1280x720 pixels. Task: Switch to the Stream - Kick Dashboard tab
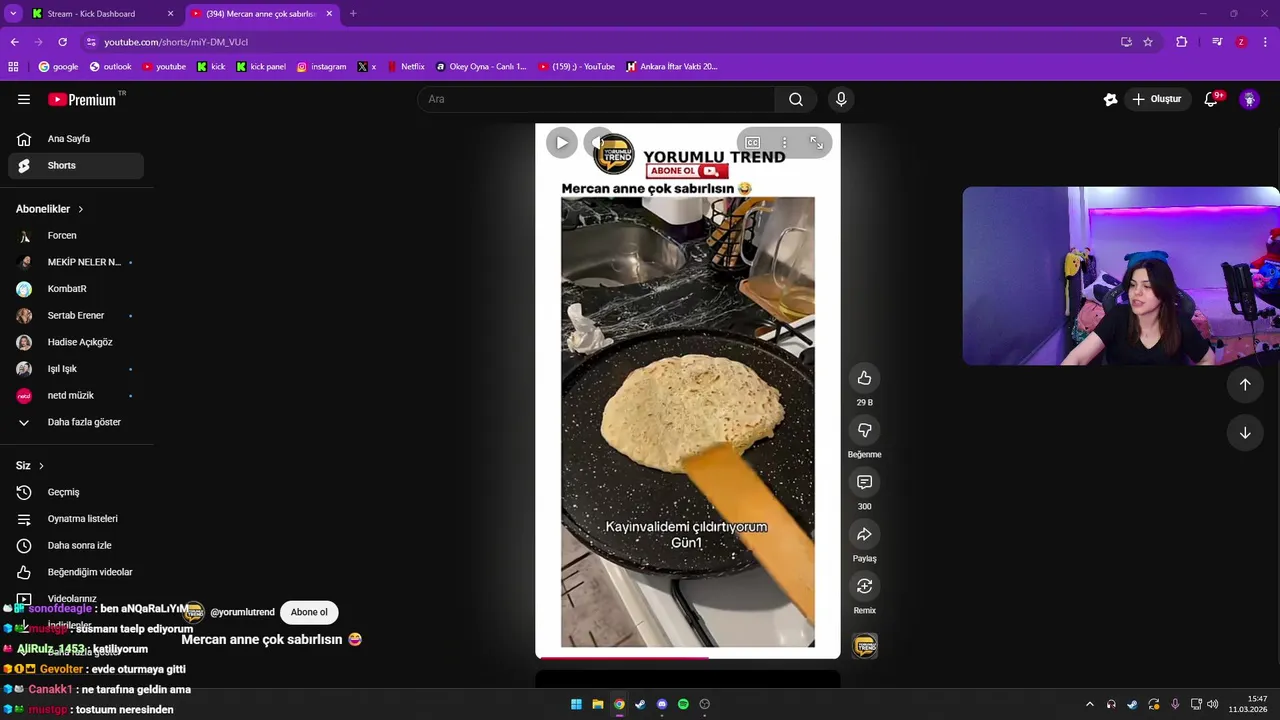click(100, 14)
